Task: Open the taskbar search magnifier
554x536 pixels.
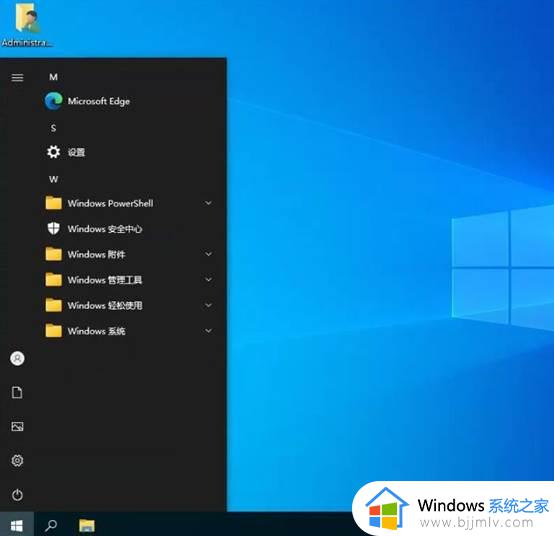Action: (x=51, y=525)
